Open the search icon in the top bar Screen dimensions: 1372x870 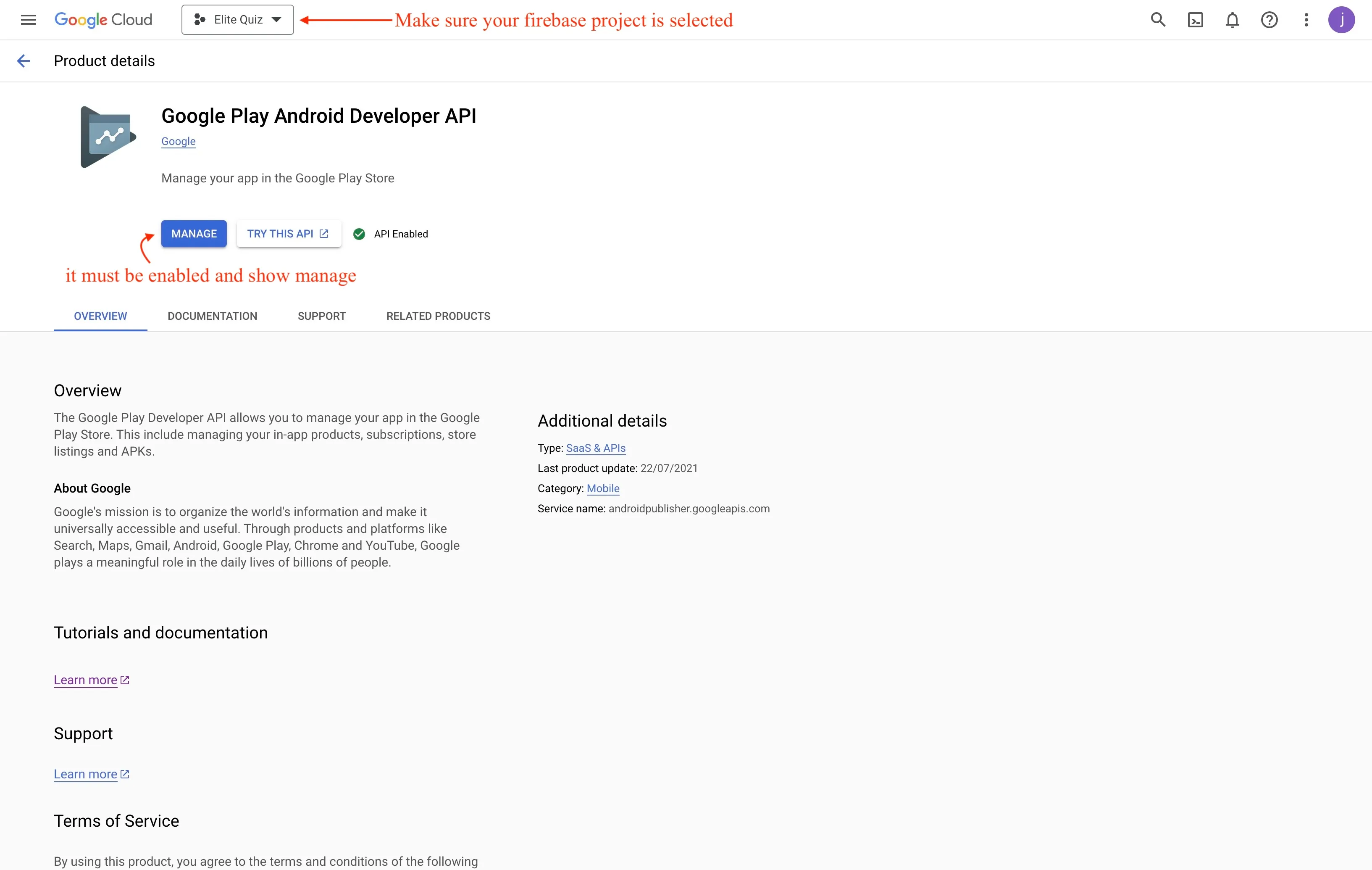1158,19
